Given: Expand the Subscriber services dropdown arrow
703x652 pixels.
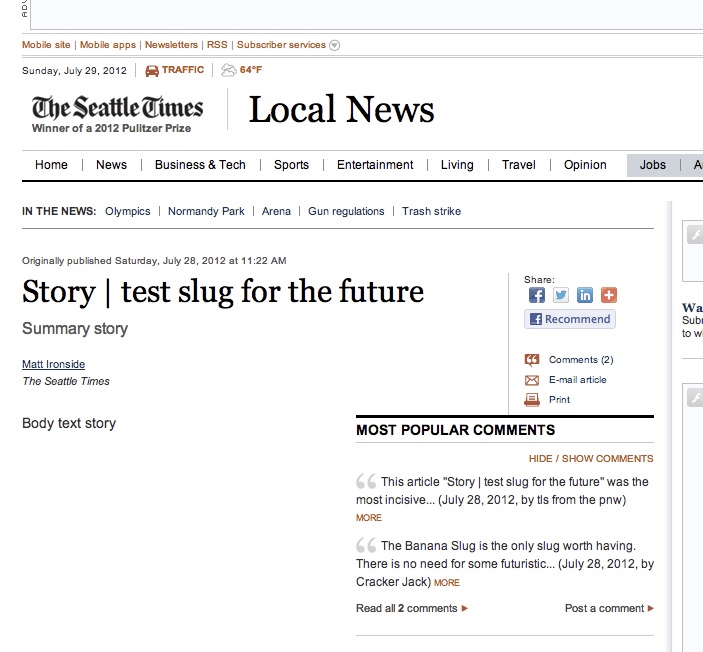Looking at the screenshot, I should click(334, 45).
